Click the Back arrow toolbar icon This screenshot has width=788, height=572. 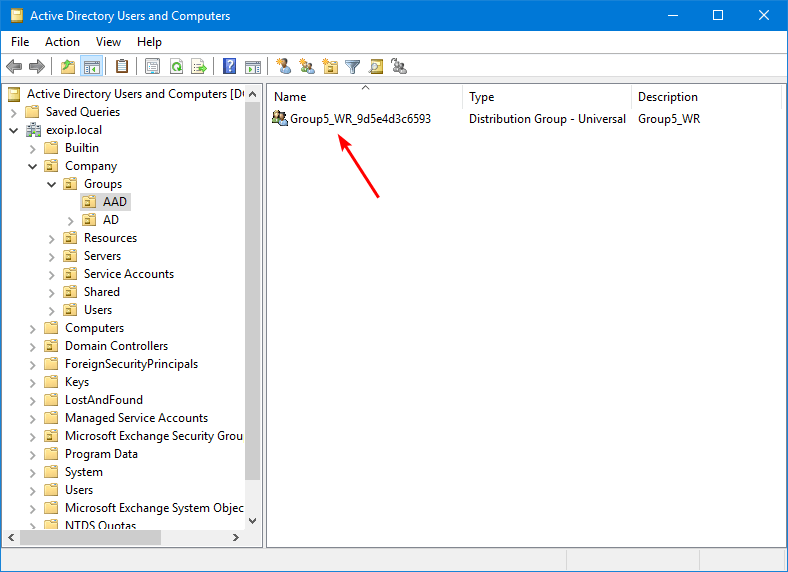(14, 67)
